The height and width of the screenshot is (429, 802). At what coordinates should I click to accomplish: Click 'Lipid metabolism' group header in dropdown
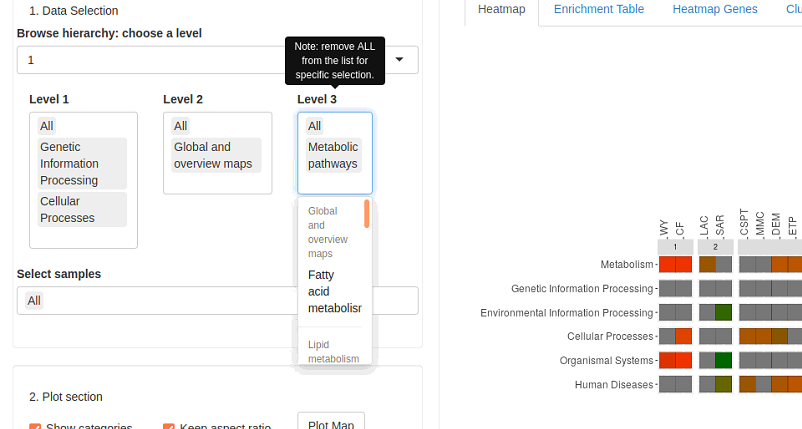click(x=333, y=352)
